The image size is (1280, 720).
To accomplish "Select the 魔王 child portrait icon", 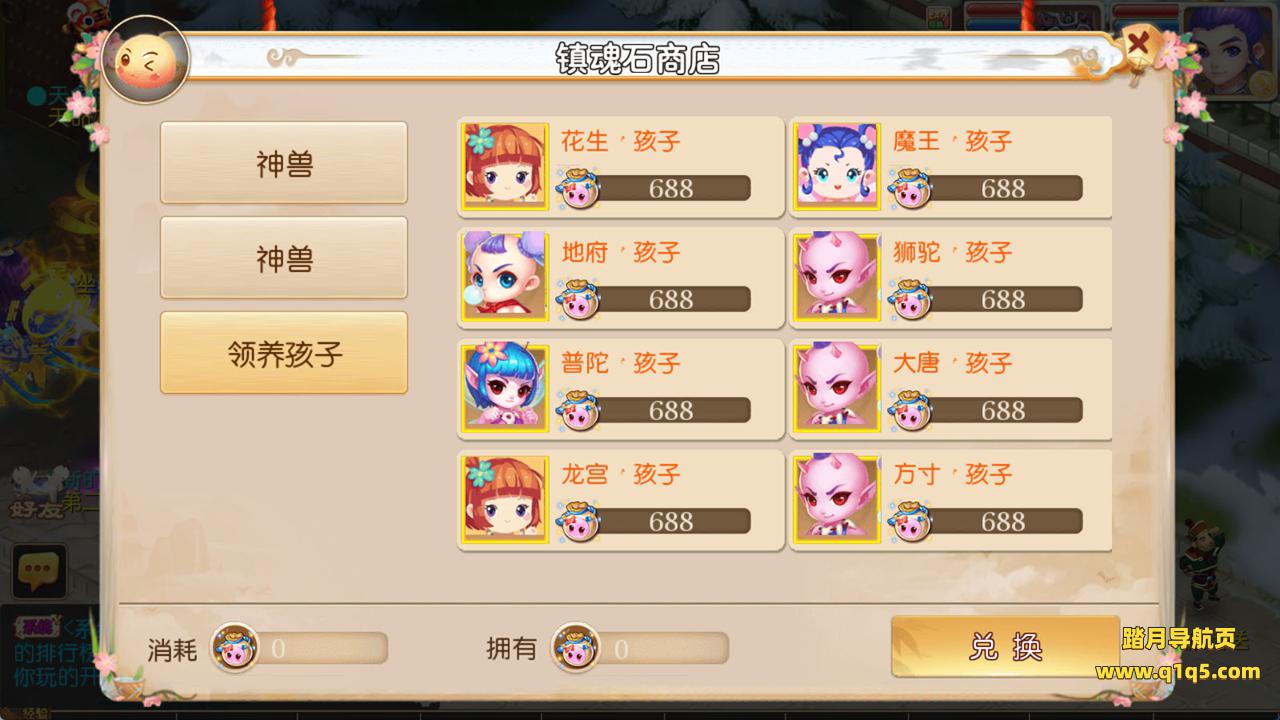I will click(x=837, y=167).
